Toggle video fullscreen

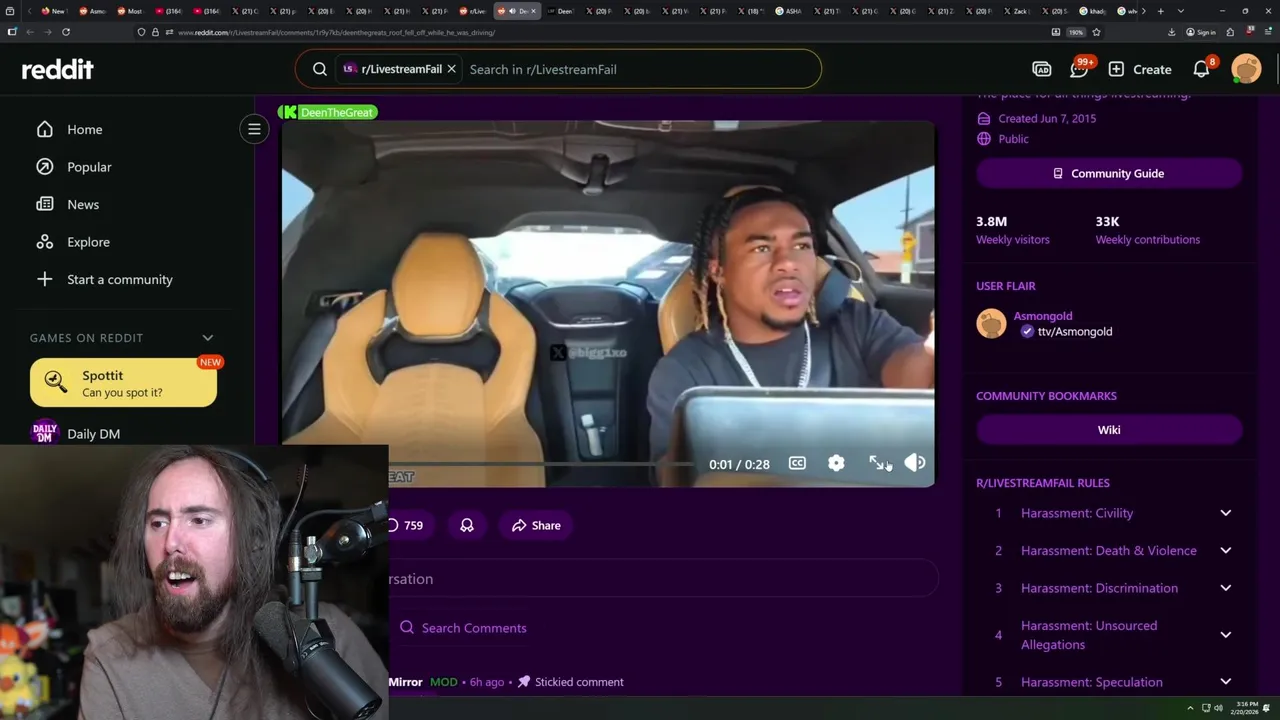click(x=876, y=463)
